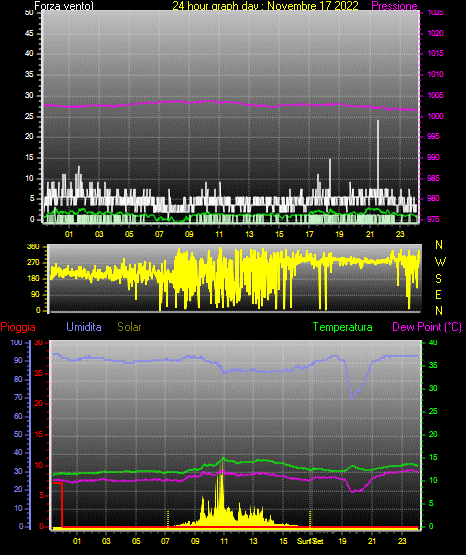Click the S wind direction label
Image resolution: width=466 pixels, height=555 pixels.
(x=438, y=279)
